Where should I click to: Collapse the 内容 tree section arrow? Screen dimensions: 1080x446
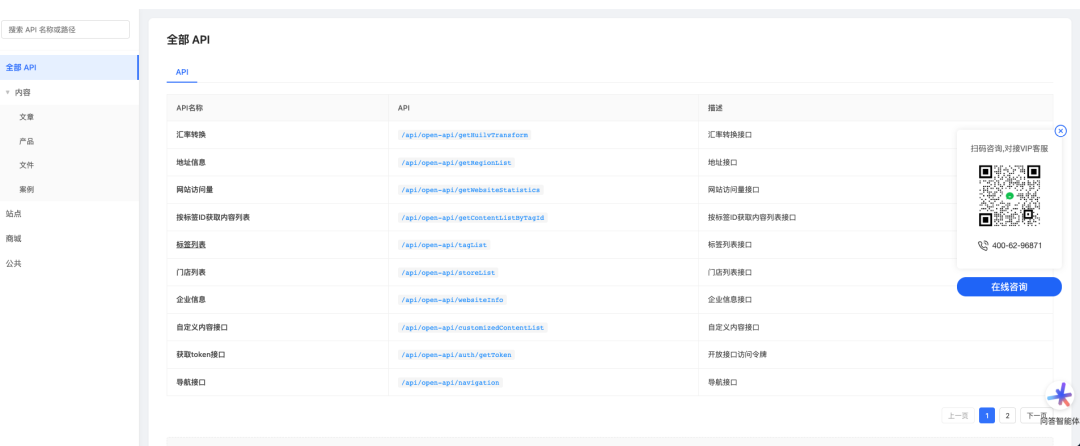click(8, 92)
